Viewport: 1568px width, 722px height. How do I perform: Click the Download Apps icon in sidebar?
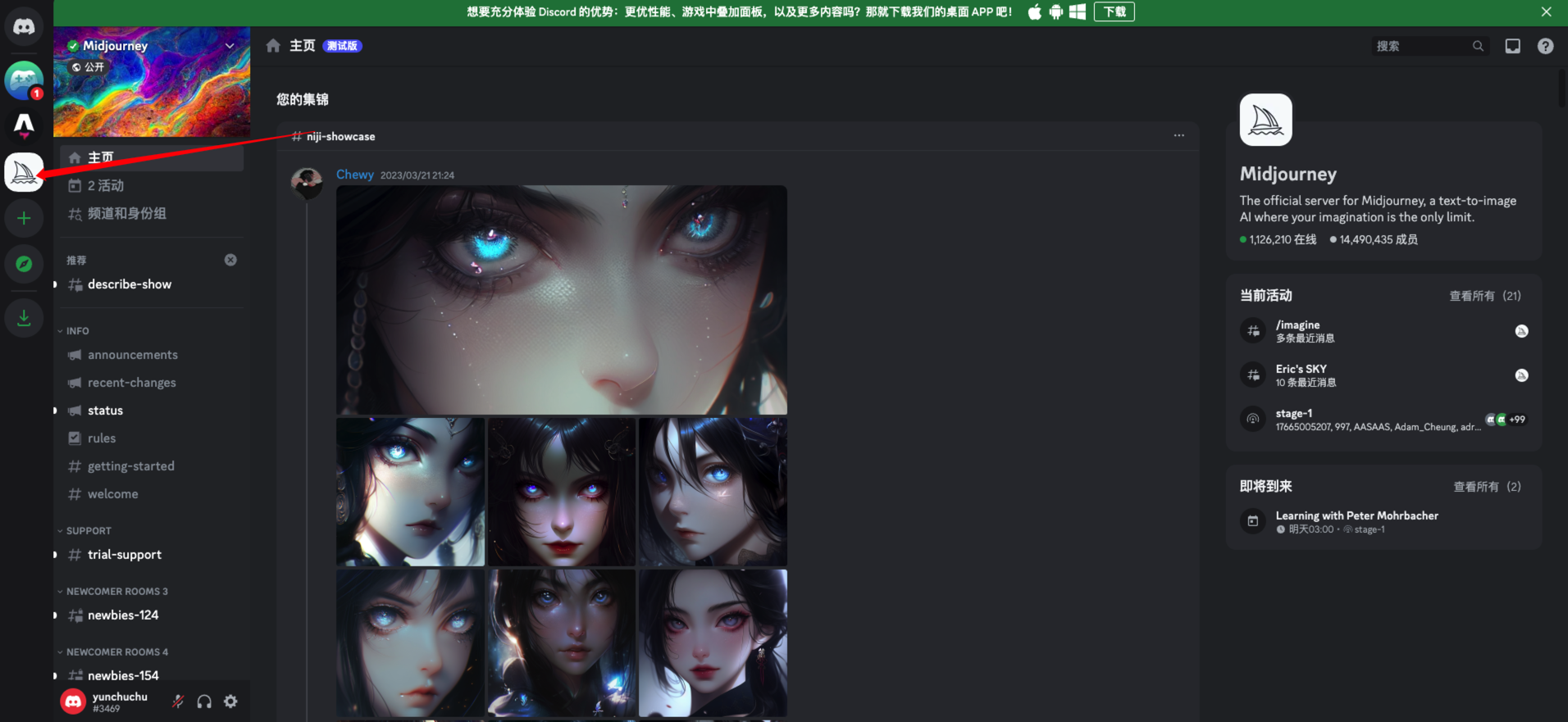click(x=24, y=318)
